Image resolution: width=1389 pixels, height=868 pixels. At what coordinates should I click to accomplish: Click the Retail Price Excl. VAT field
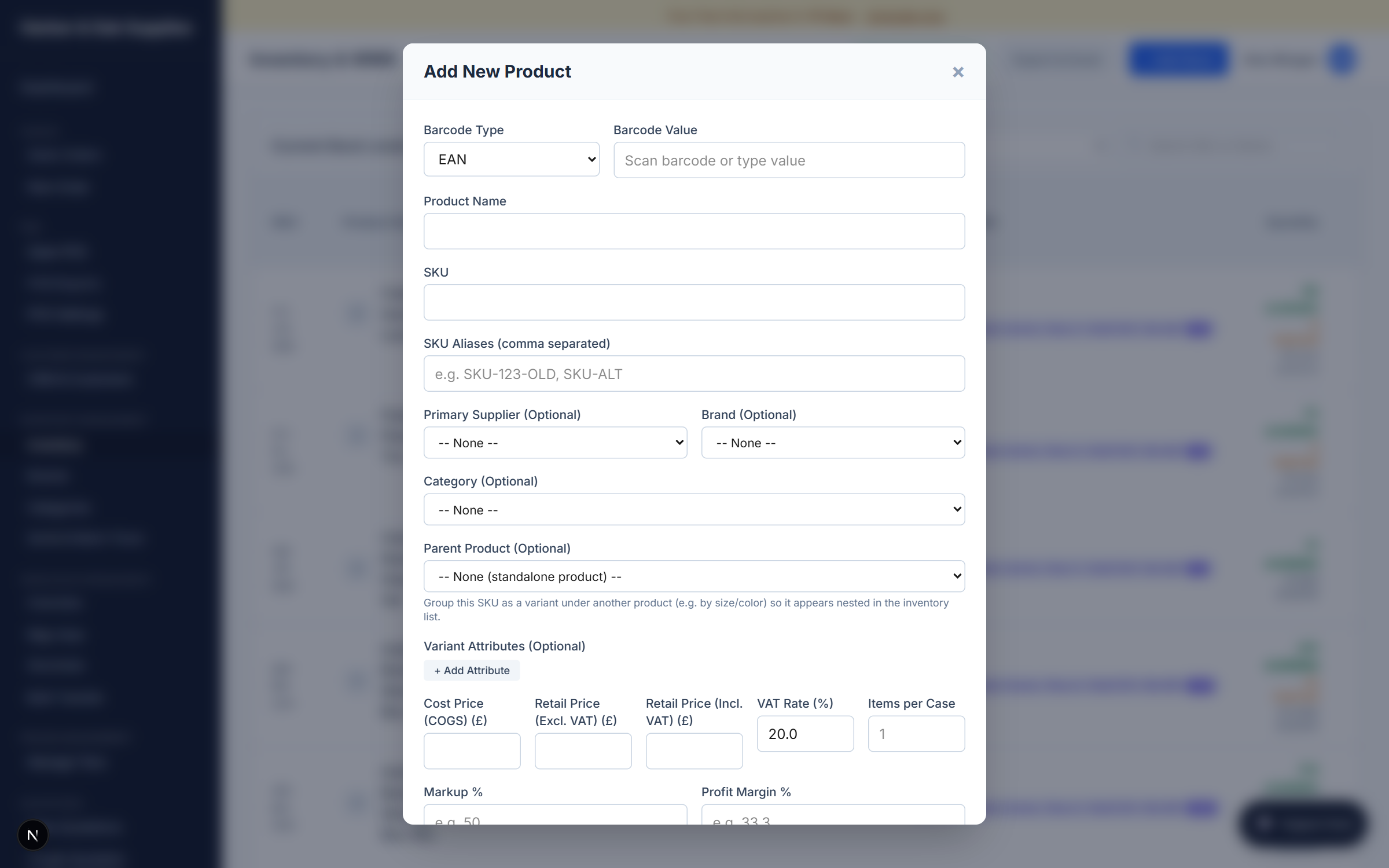(583, 751)
